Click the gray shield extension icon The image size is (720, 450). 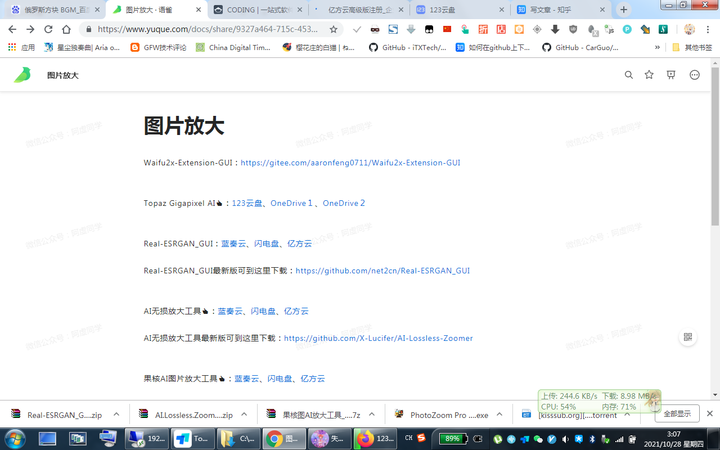coord(573,29)
